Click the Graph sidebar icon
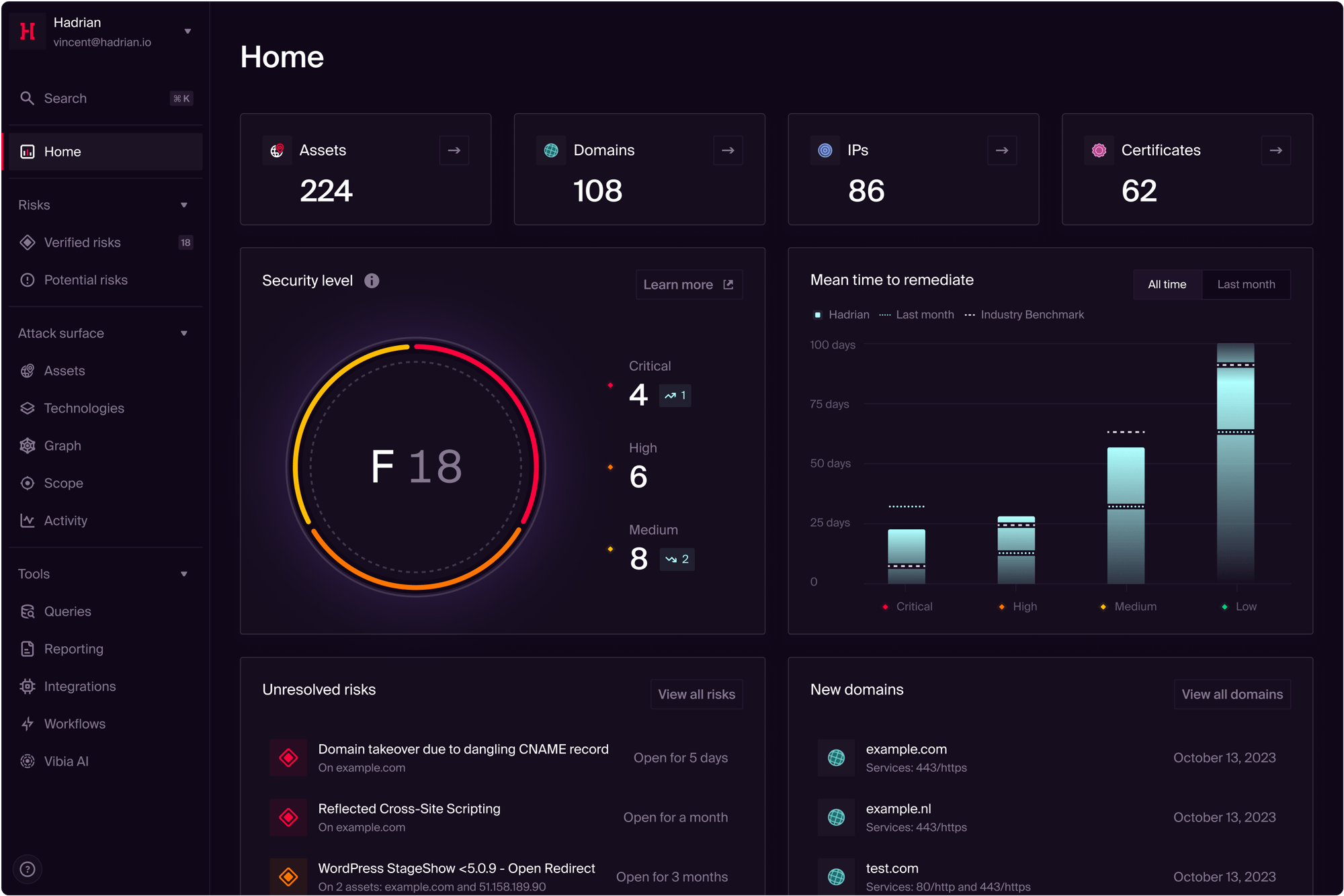1344x896 pixels. pos(28,446)
